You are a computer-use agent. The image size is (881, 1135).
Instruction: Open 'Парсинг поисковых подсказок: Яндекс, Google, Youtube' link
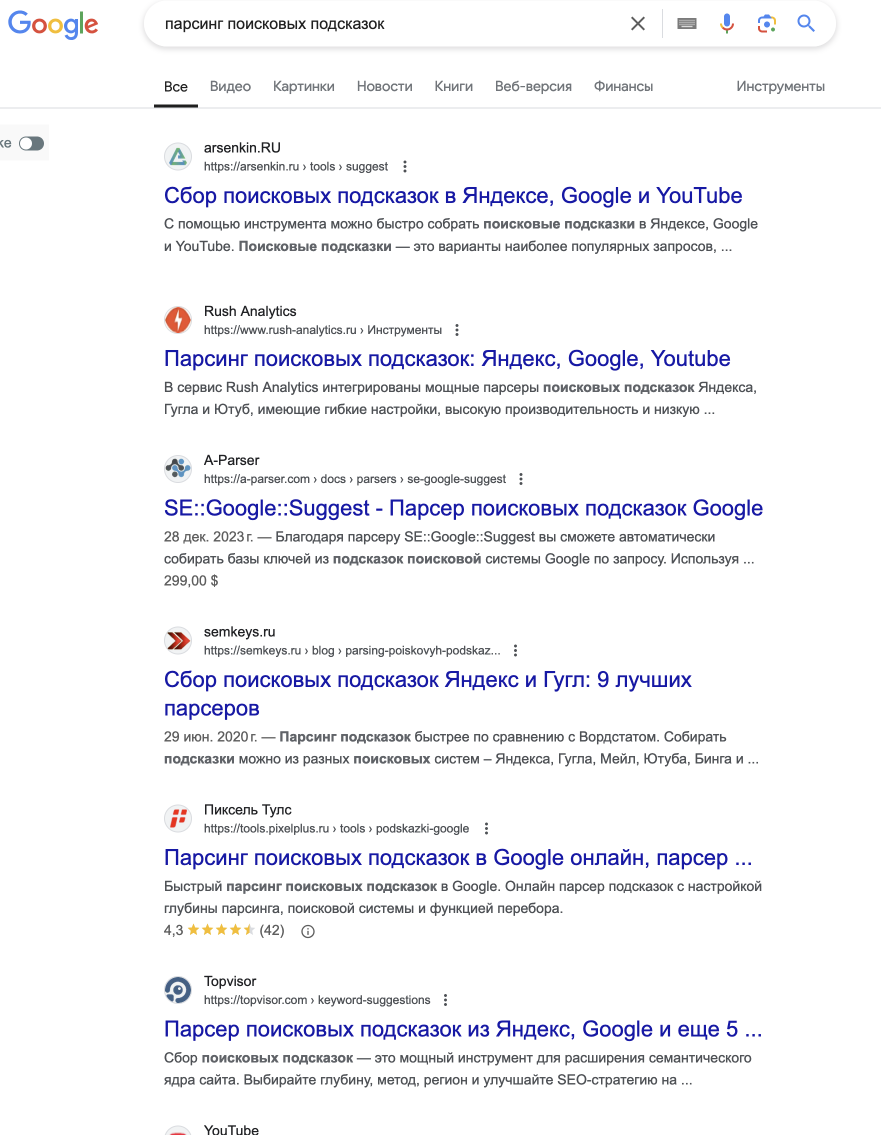[x=447, y=358]
